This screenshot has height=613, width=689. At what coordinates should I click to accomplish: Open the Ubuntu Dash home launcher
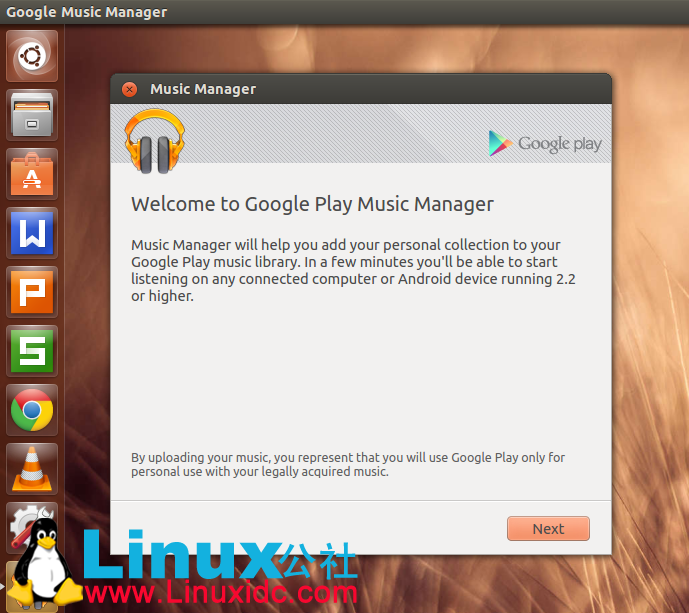32,56
